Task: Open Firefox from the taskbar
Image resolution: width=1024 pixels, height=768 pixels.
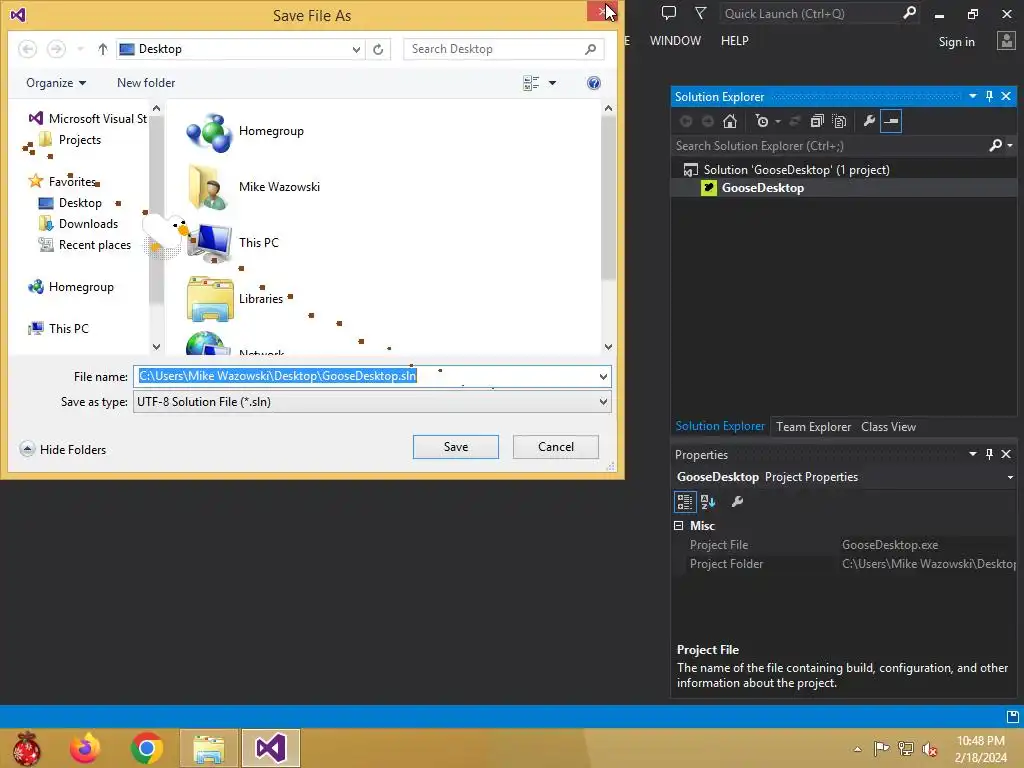Action: [86, 748]
